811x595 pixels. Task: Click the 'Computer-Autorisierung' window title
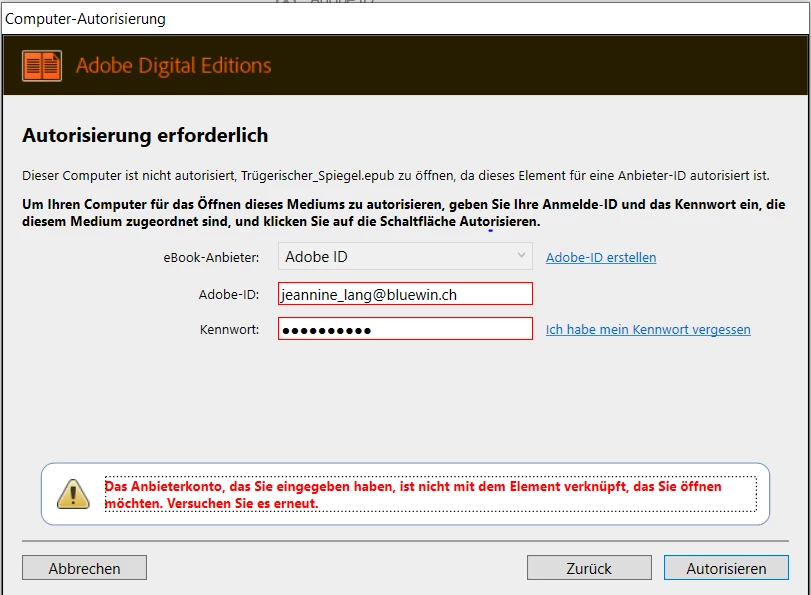(85, 19)
